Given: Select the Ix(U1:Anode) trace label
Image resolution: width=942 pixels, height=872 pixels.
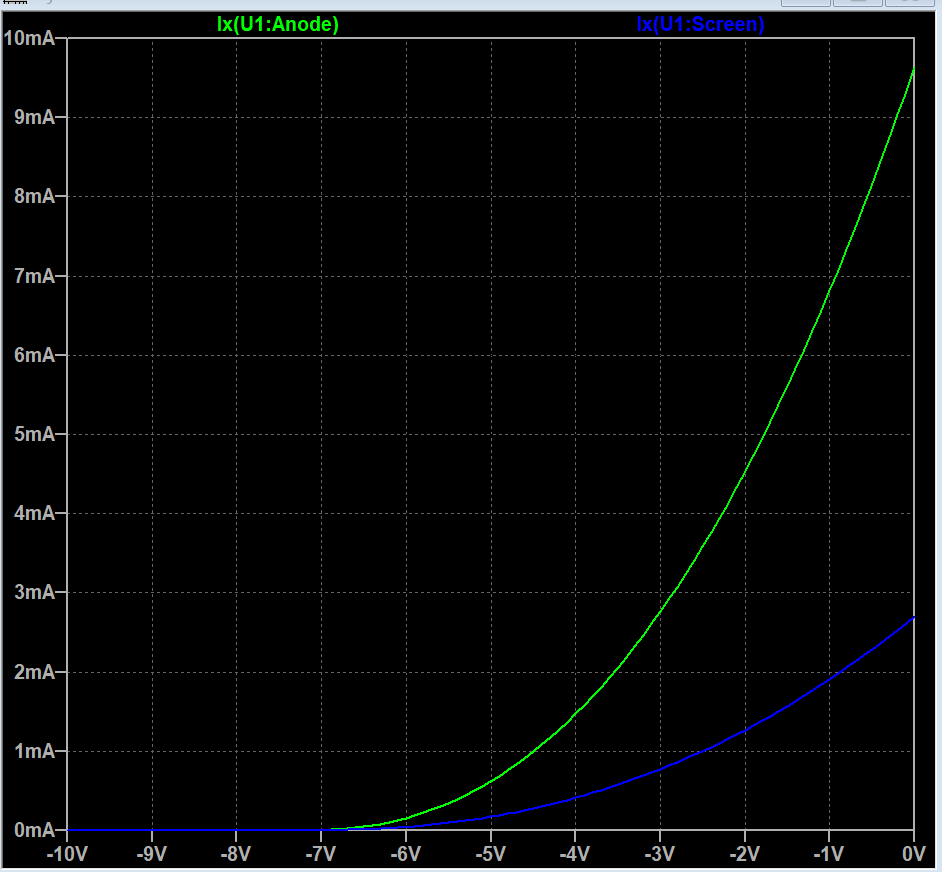Looking at the screenshot, I should click(278, 25).
